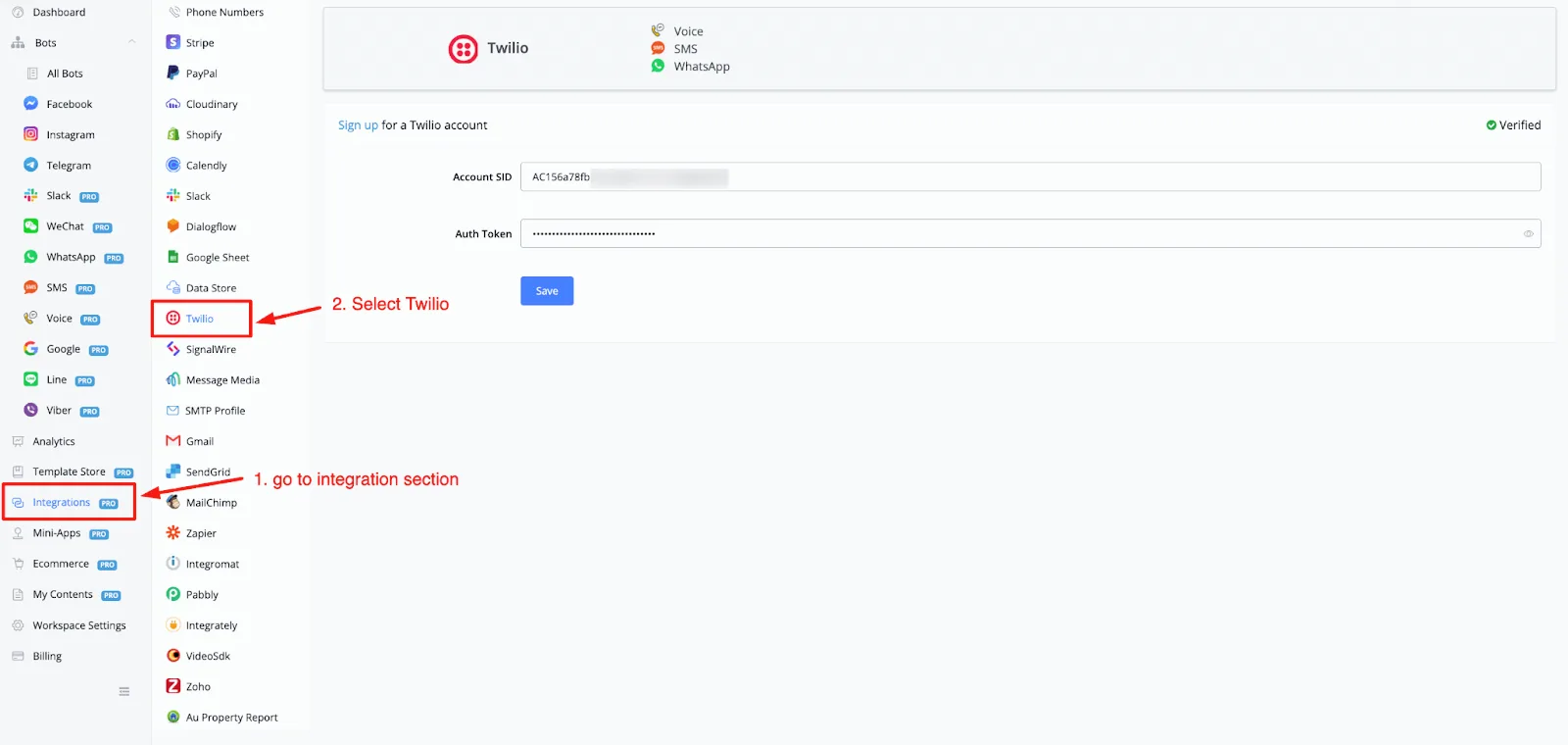Click the Zoho icon
The height and width of the screenshot is (745, 1568).
pyautogui.click(x=173, y=686)
